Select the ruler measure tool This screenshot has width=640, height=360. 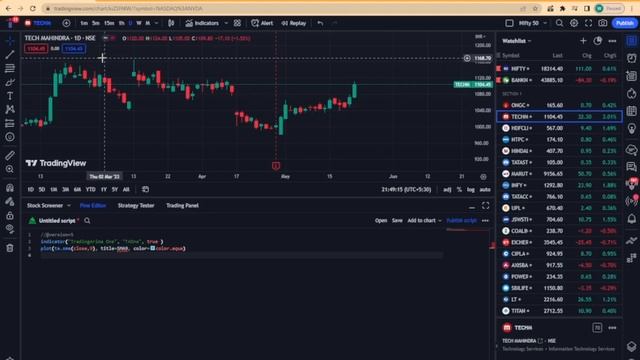click(10, 155)
